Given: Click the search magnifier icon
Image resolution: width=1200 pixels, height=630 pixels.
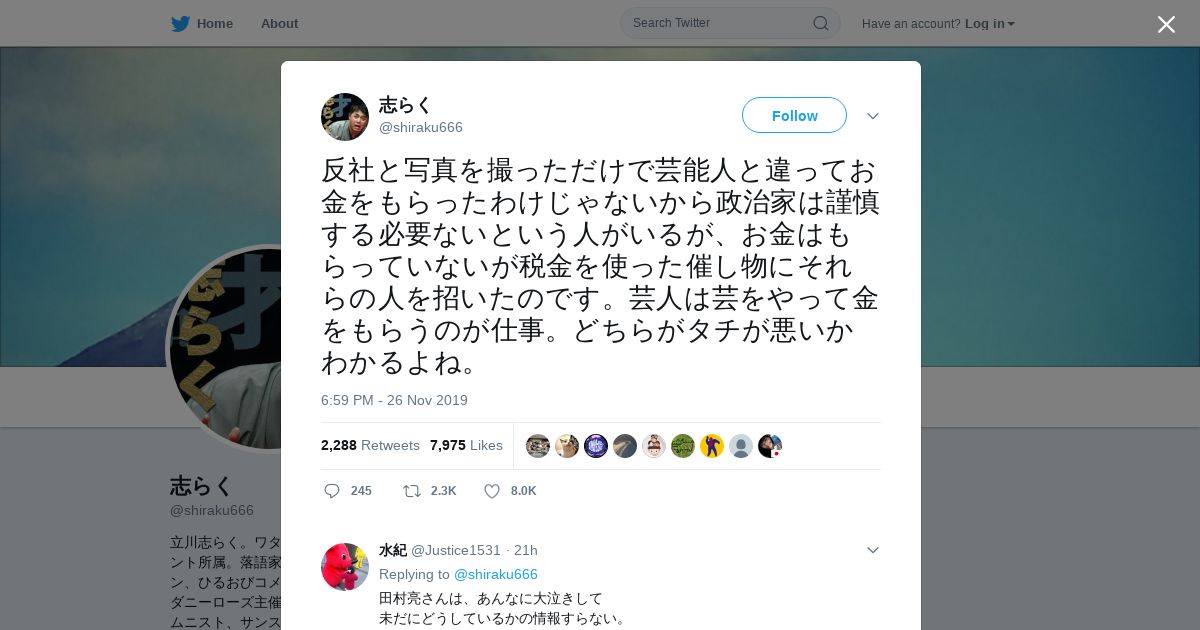Looking at the screenshot, I should [821, 23].
